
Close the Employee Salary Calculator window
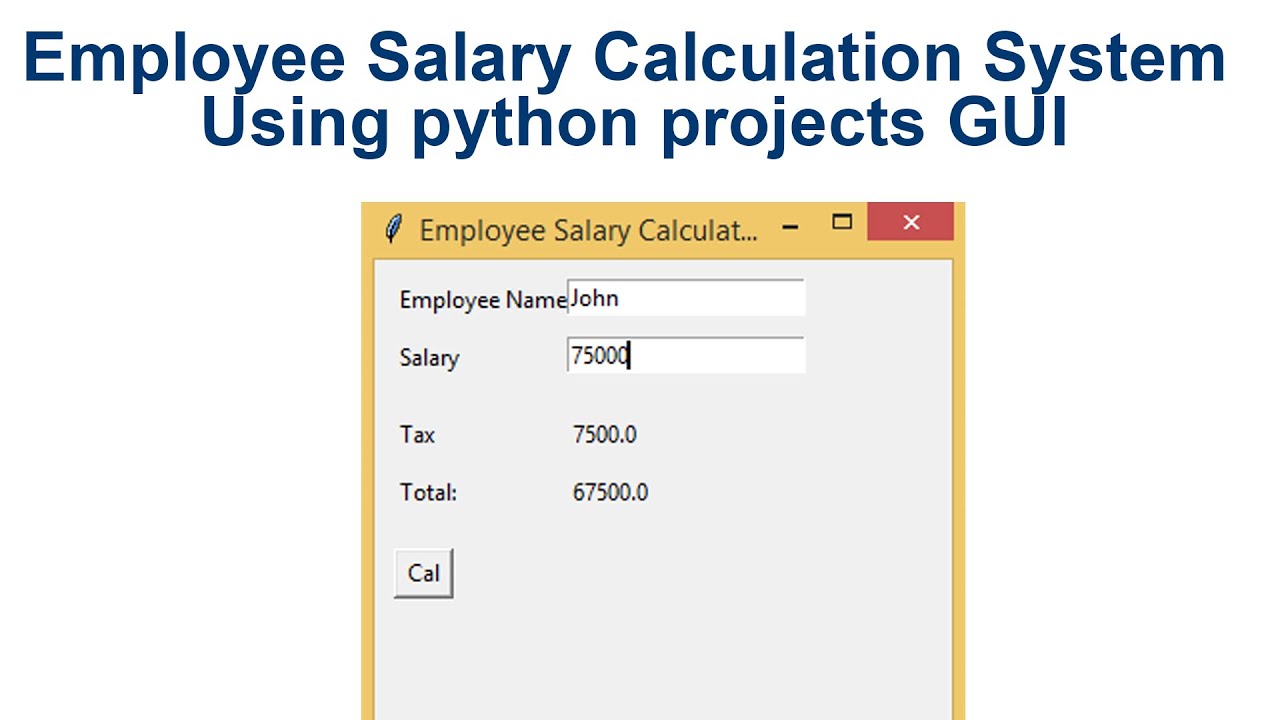pos(910,222)
